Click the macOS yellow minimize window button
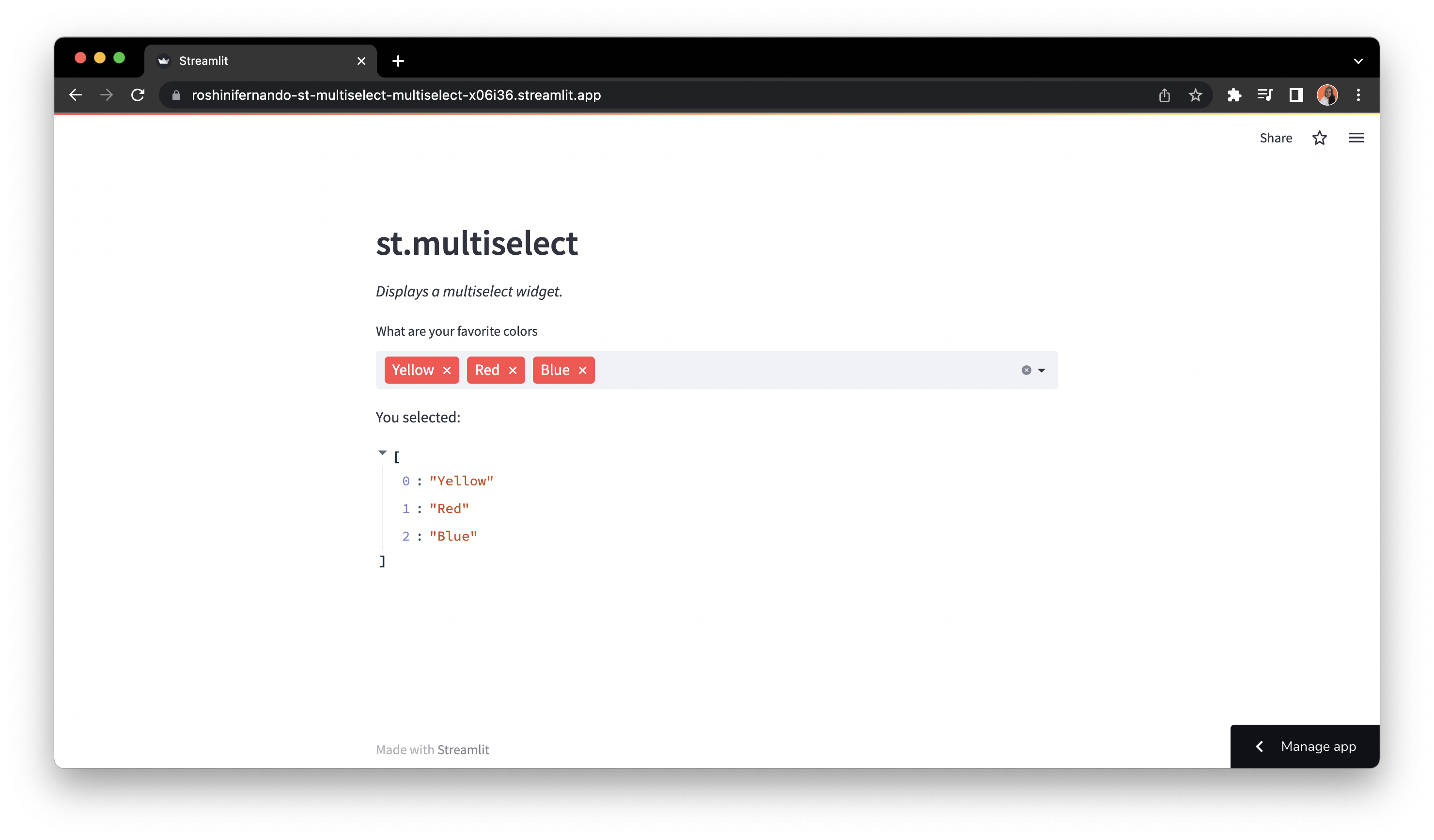This screenshot has height=840, width=1434. 100,58
